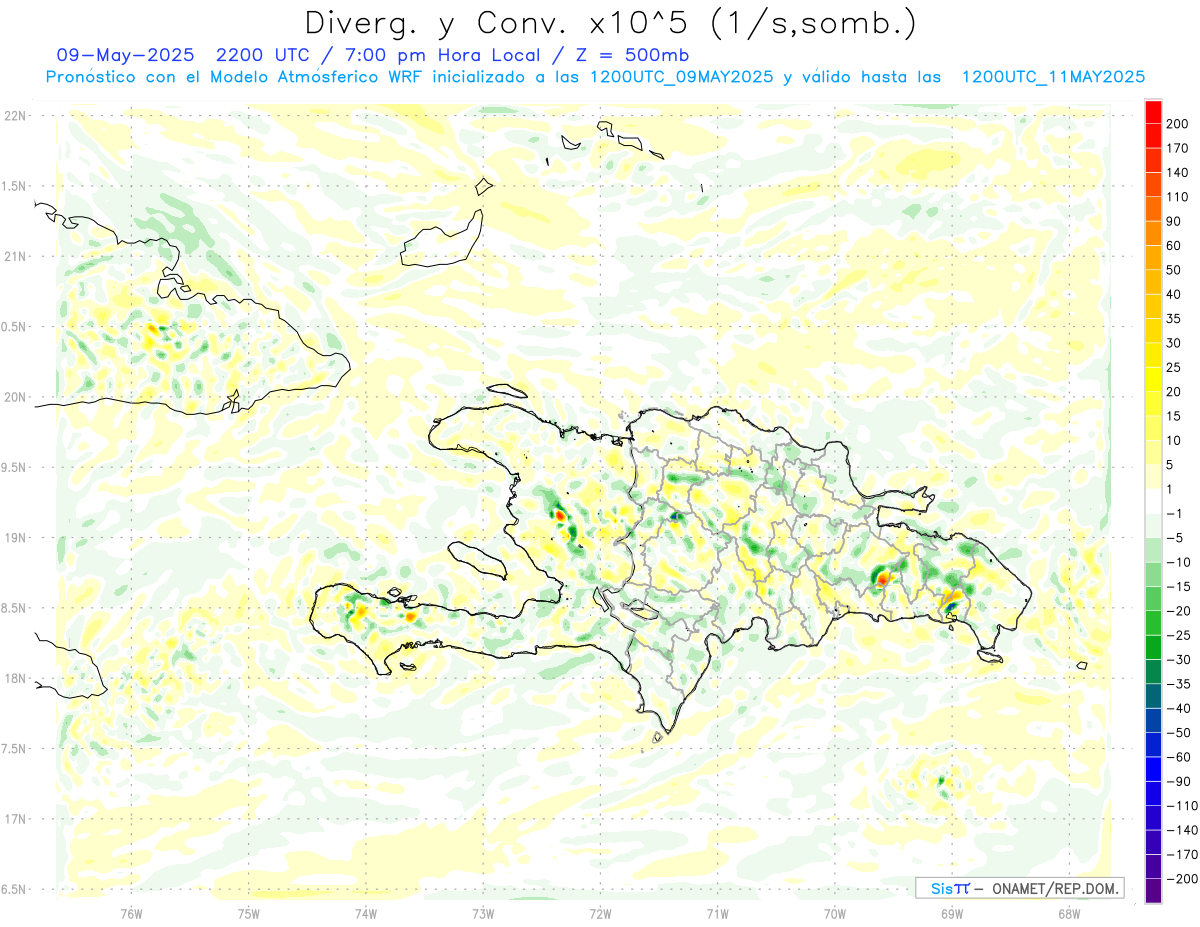Screen dimensions: 1200x927
Task: Click the white swatch between 1 and -1
Action: (x=1154, y=502)
